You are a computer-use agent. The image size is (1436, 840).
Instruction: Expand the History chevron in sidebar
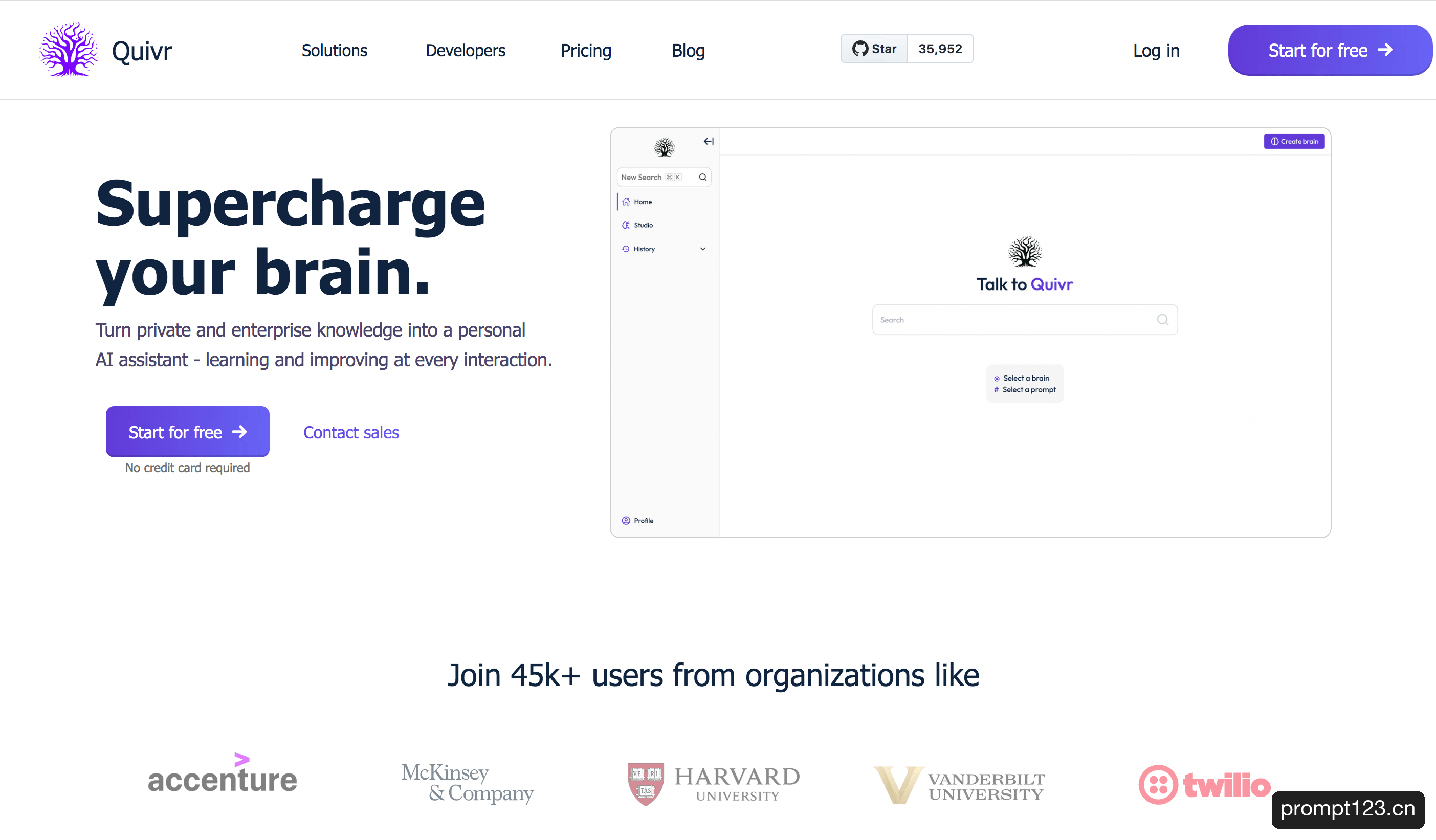pyautogui.click(x=702, y=249)
